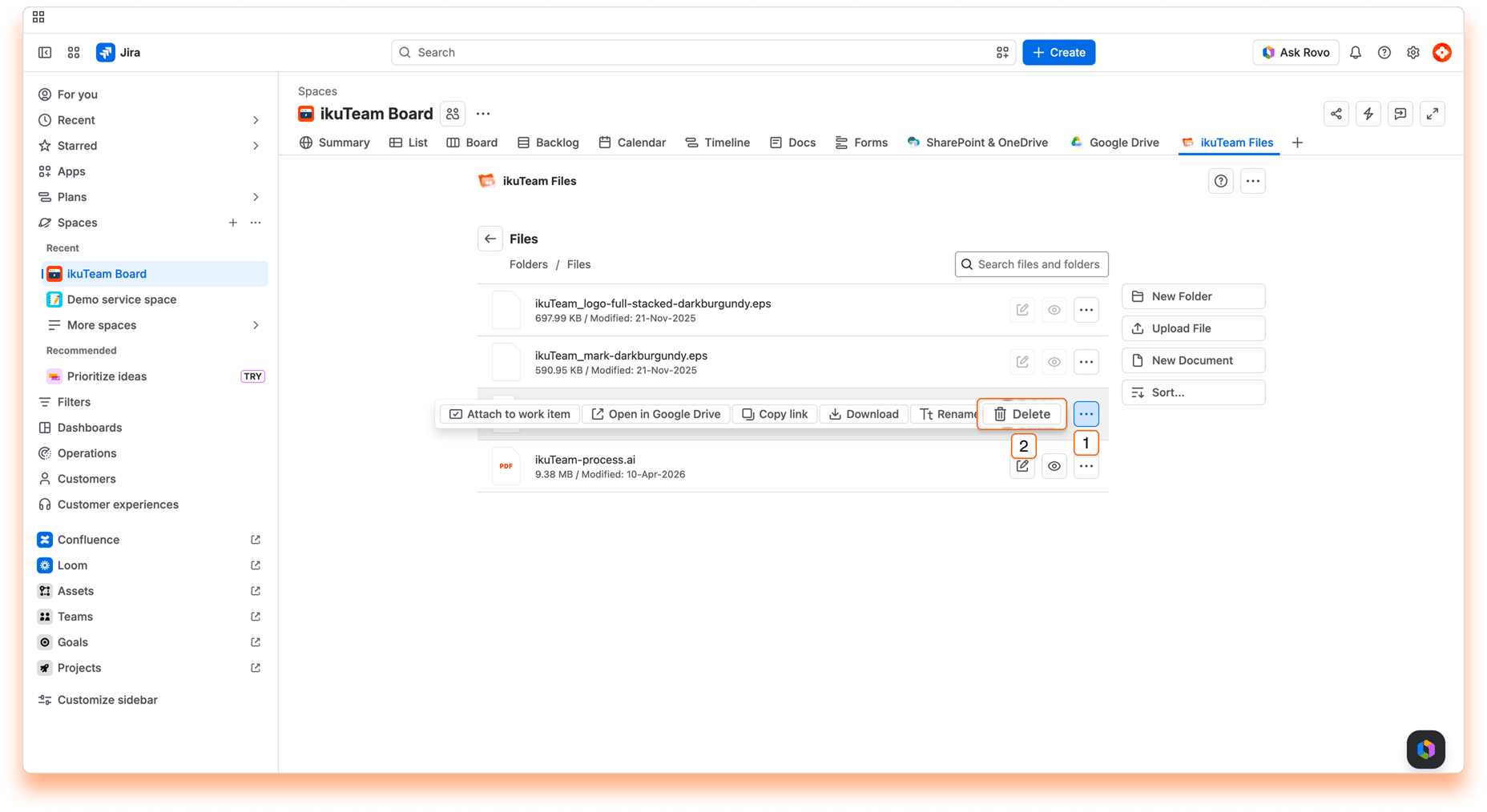Click the blue Create button
Viewport: 1487px width, 812px height.
1058,52
